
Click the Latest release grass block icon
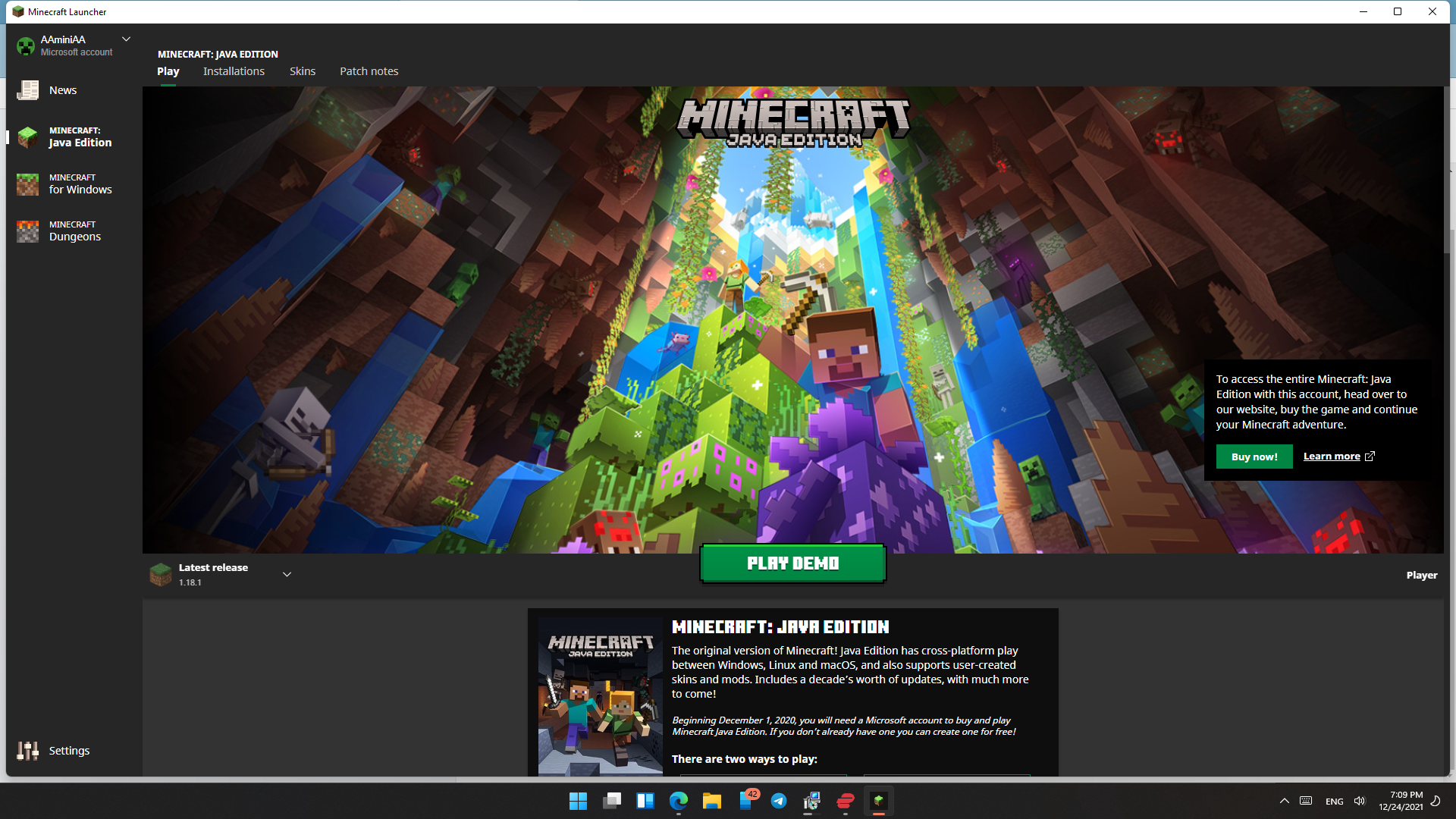pyautogui.click(x=161, y=575)
